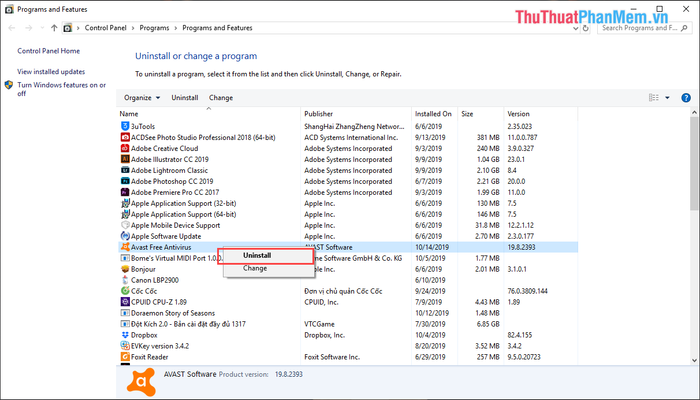Viewport: 700px width, 400px height.
Task: Open recent locations dropdown arrow
Action: click(42, 28)
